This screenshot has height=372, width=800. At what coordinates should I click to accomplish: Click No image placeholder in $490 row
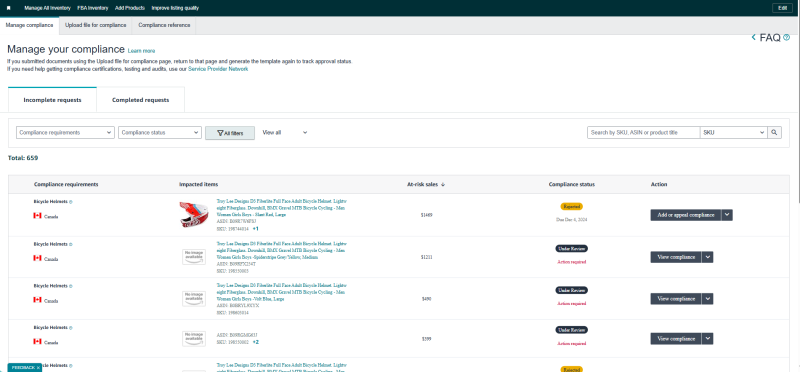click(x=194, y=299)
